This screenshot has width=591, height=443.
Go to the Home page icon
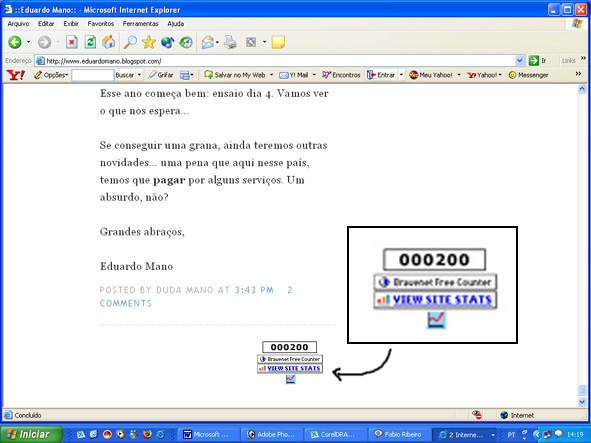click(109, 42)
